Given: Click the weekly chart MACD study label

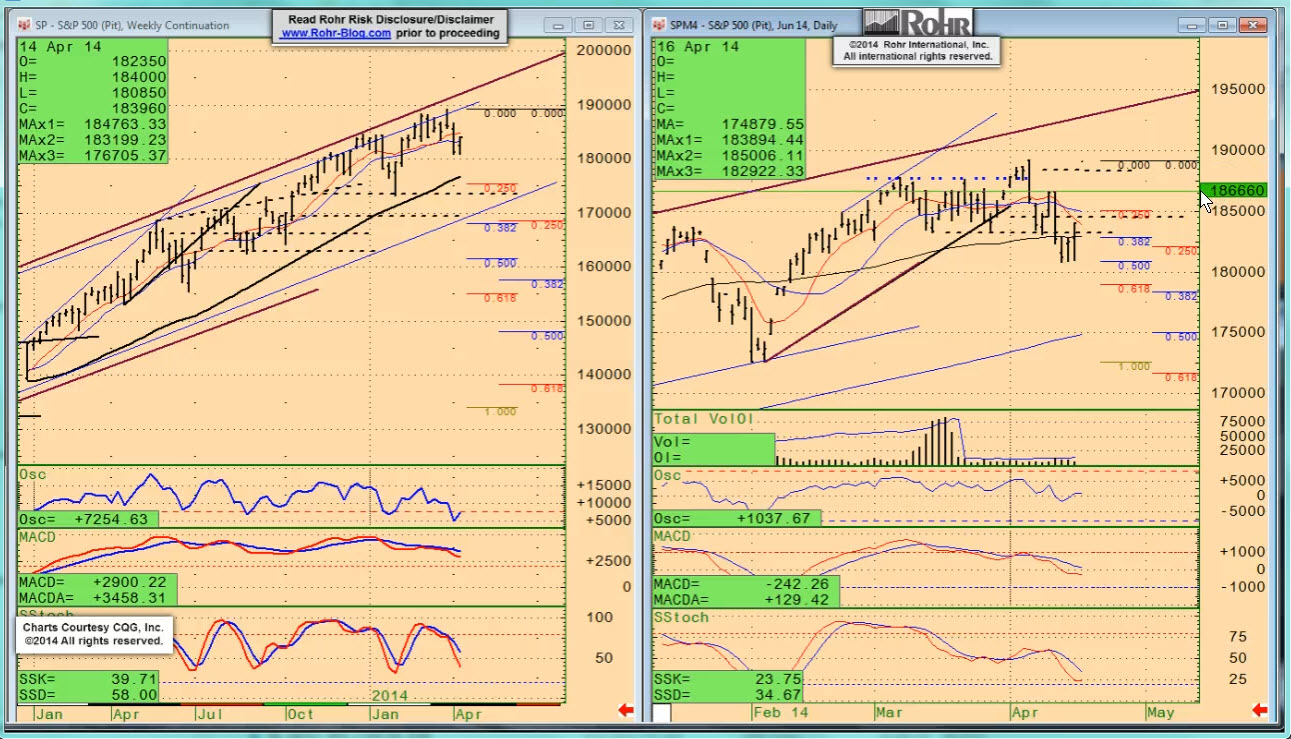Looking at the screenshot, I should tap(37, 537).
